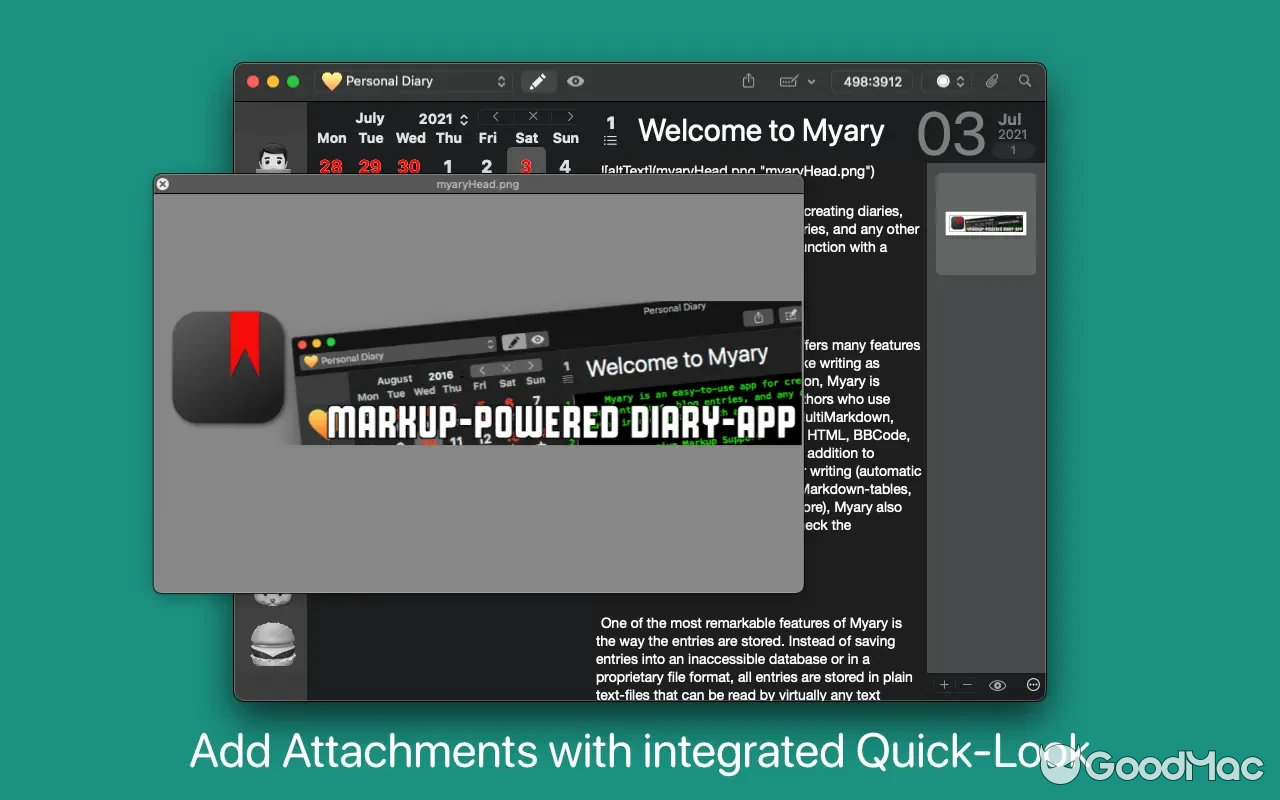Image resolution: width=1280 pixels, height=800 pixels.
Task: Select July 3 in the calendar
Action: coord(527,165)
